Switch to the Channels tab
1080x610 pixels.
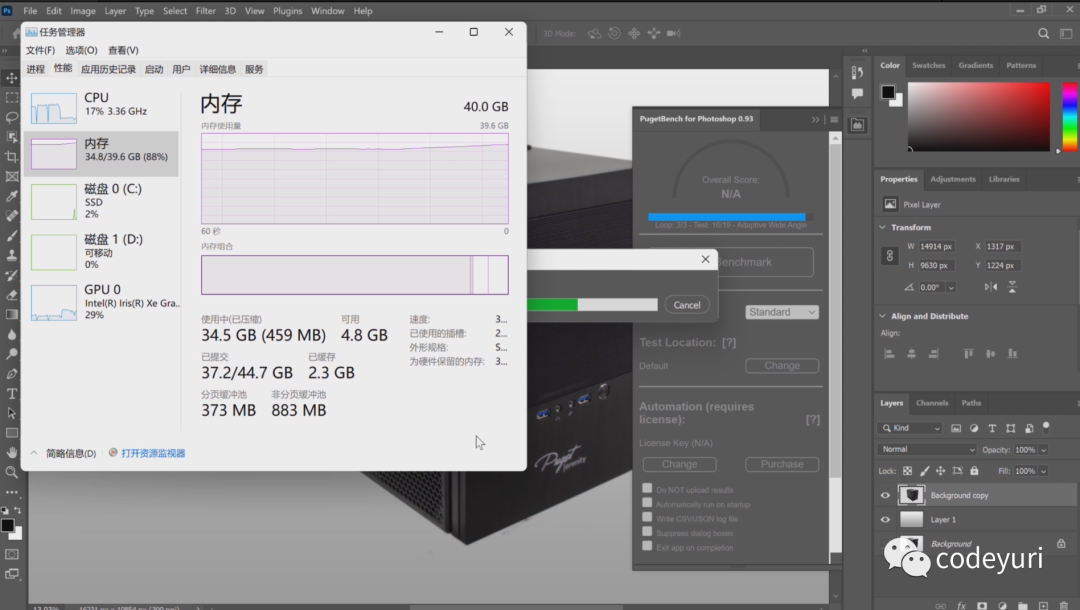(932, 403)
